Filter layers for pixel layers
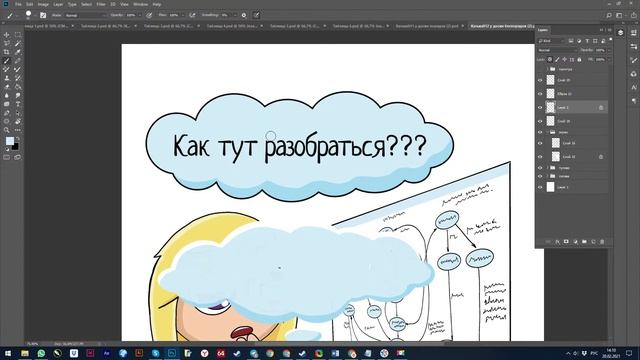640x360 pixels. click(x=571, y=41)
